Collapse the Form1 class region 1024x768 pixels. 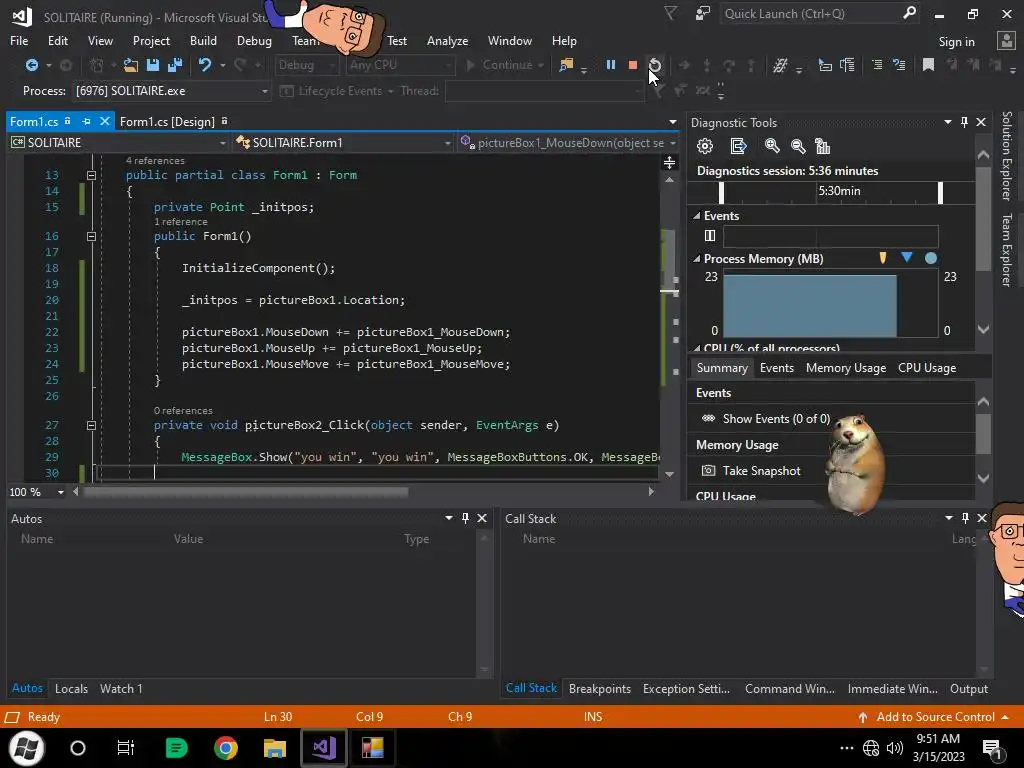pyautogui.click(x=91, y=175)
